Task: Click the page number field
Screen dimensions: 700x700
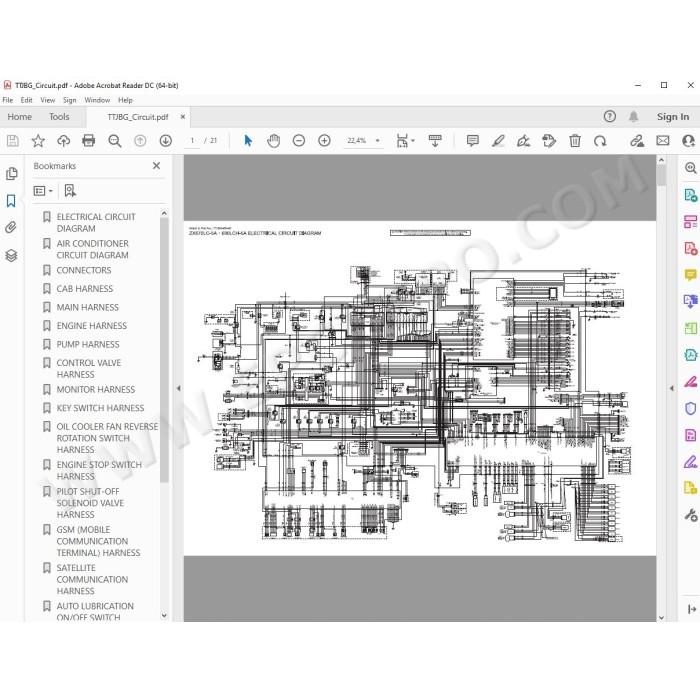Action: pos(192,141)
